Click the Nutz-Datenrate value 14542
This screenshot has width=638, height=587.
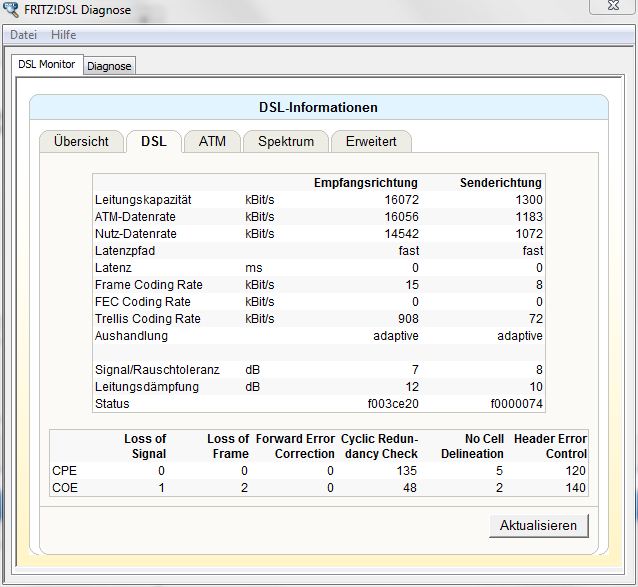point(402,234)
